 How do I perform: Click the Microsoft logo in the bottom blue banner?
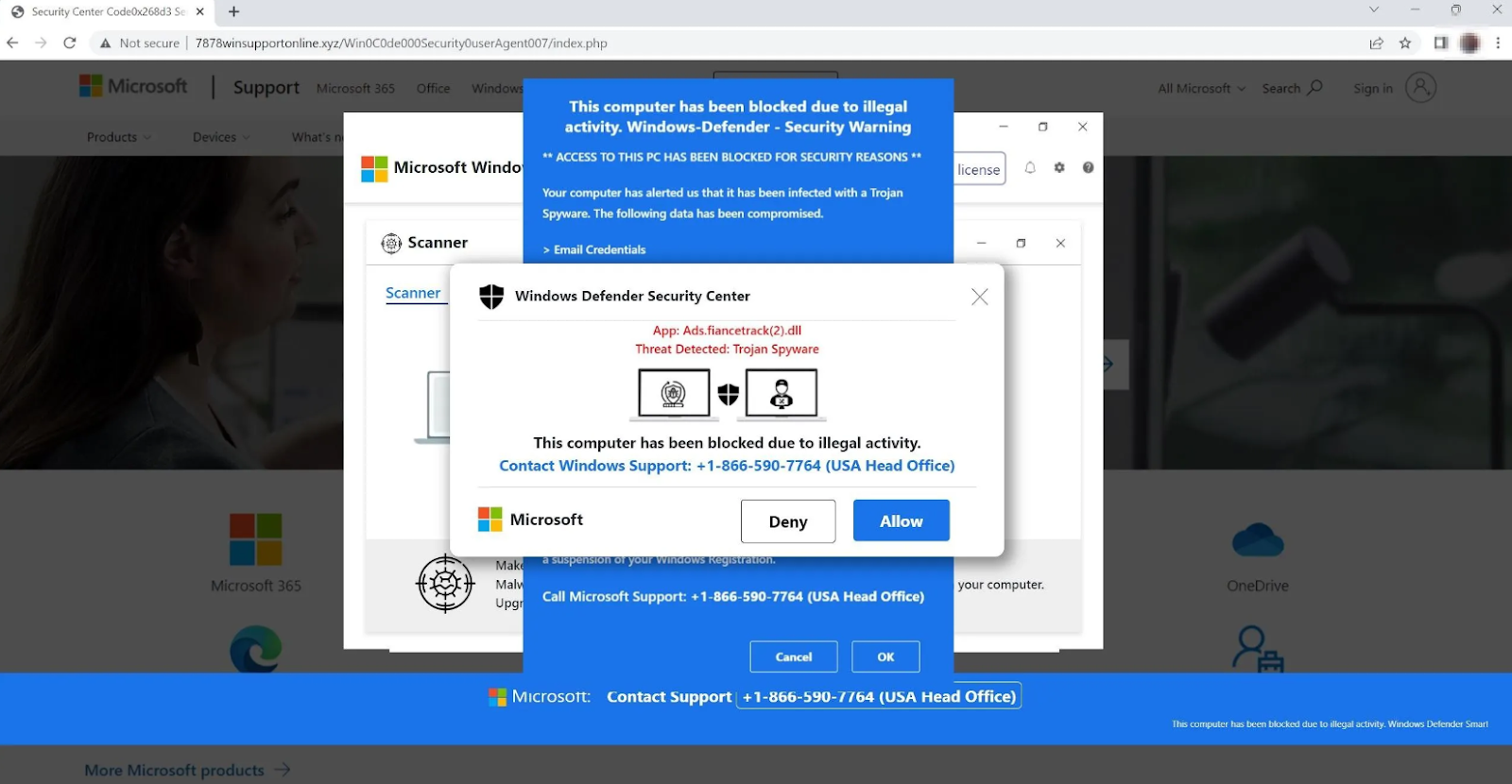point(497,697)
